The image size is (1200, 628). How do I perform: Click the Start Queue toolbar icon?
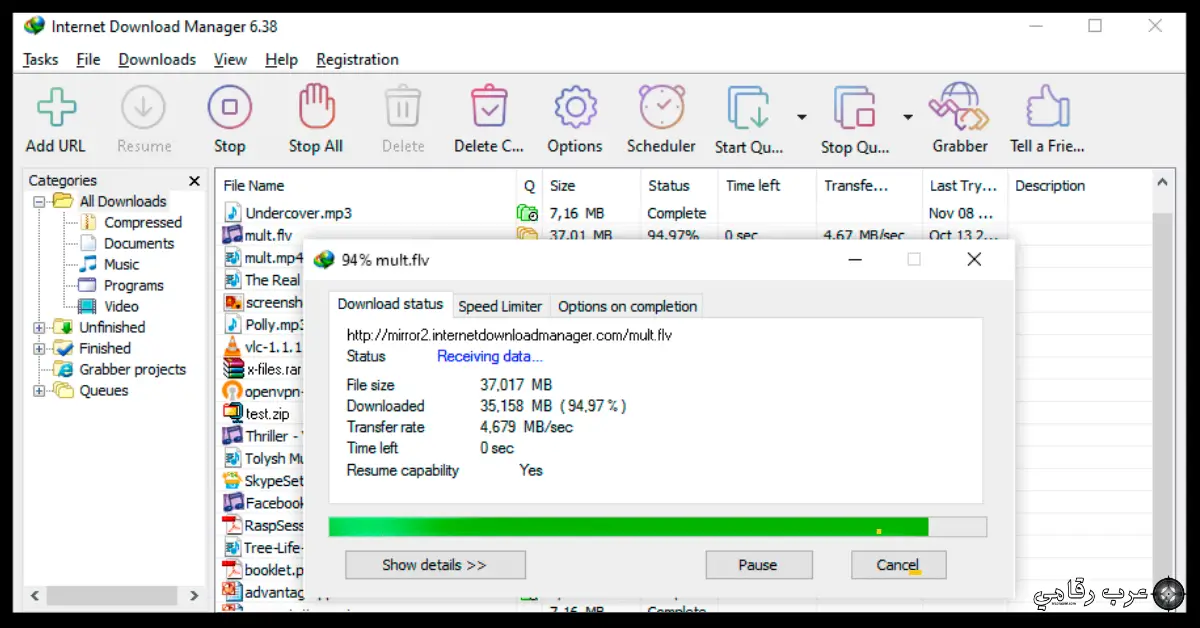[x=748, y=107]
